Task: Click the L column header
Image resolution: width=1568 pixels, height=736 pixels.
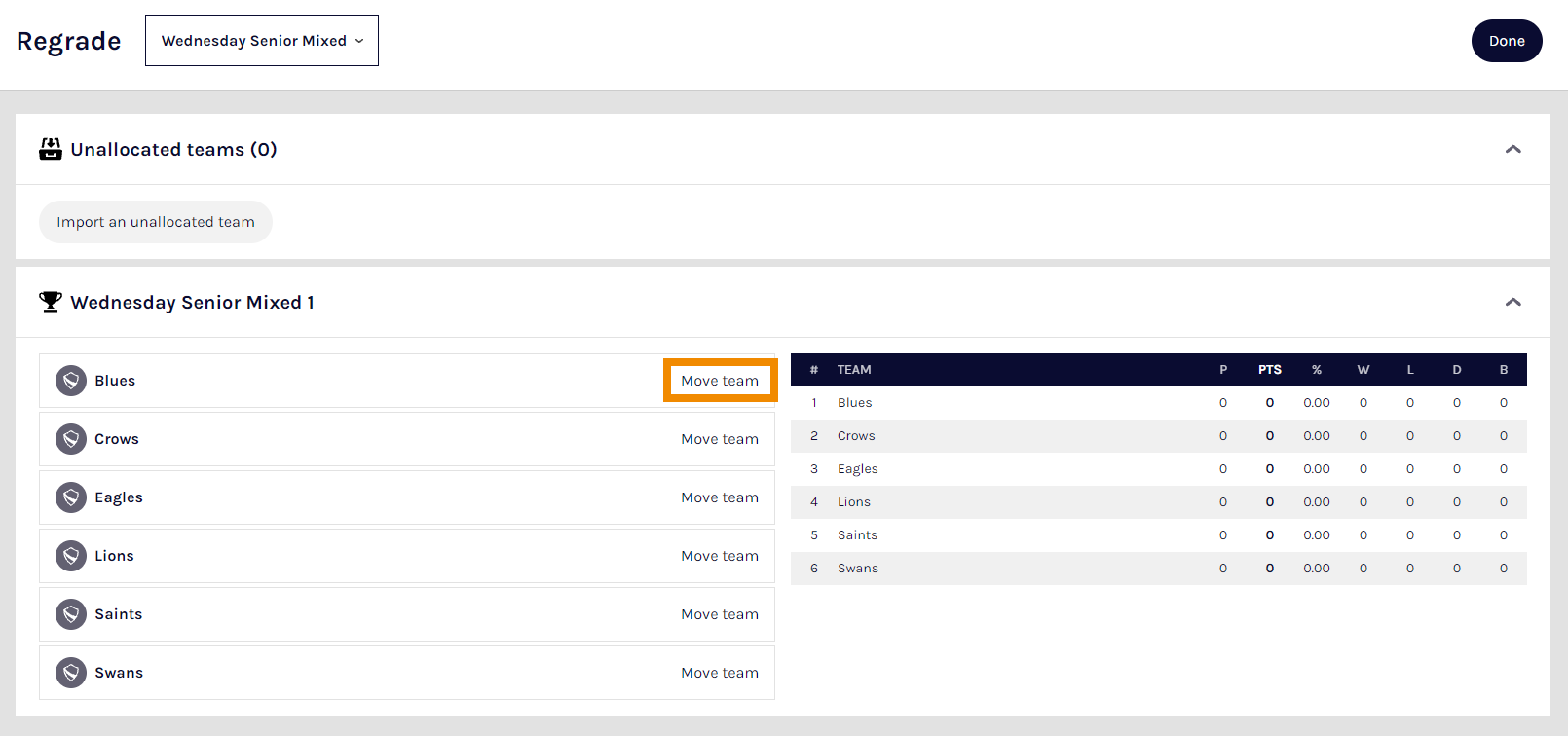Action: 1410,370
